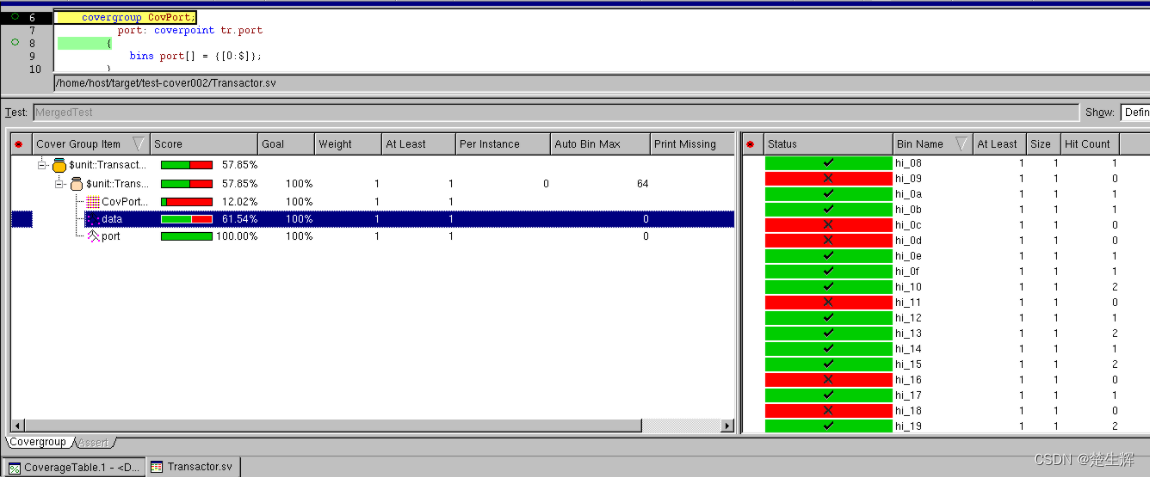Image resolution: width=1150 pixels, height=477 pixels.
Task: Select the data coverpoint row
Action: tap(373, 219)
